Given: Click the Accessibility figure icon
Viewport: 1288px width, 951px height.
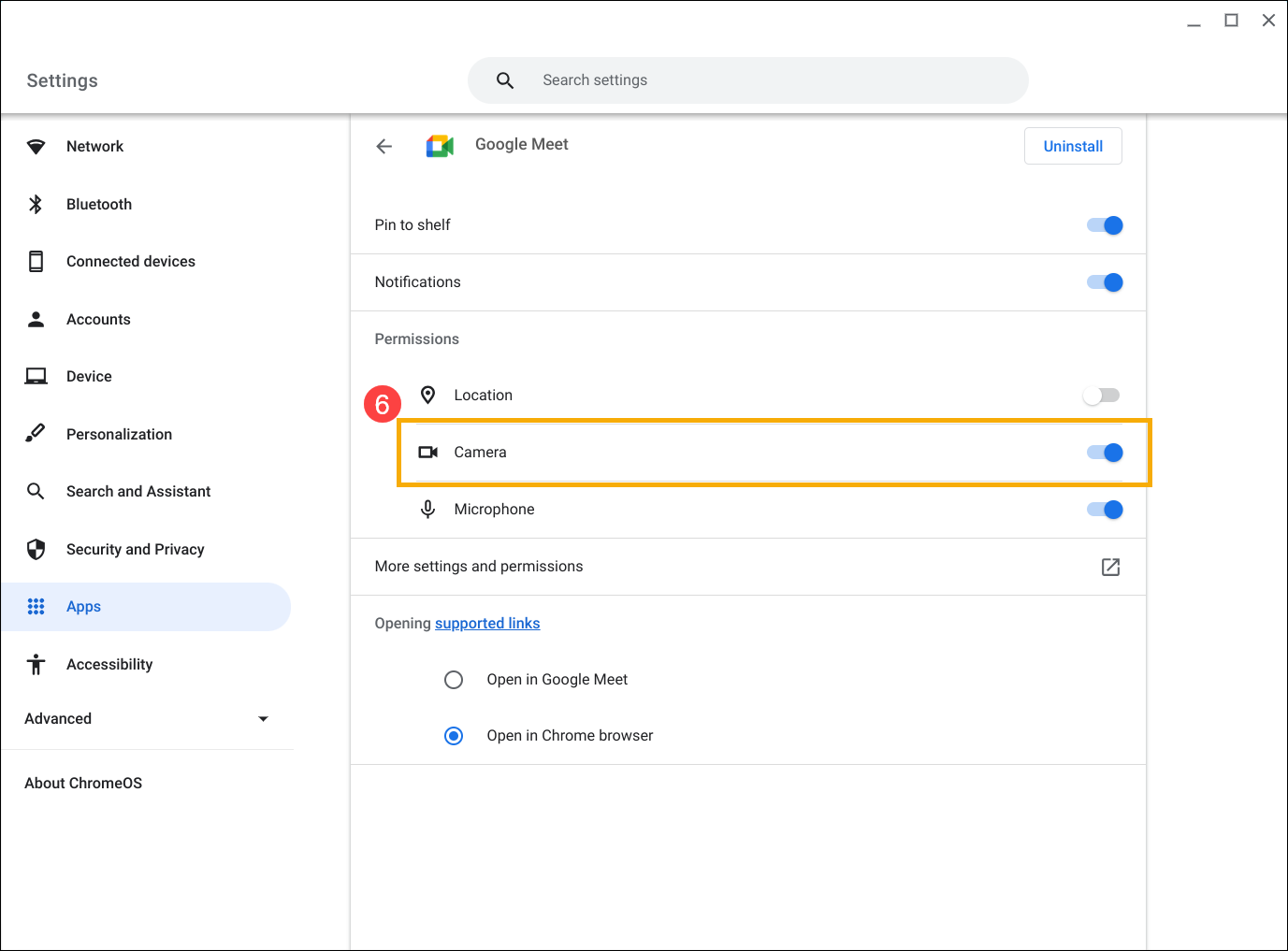Looking at the screenshot, I should pos(36,664).
